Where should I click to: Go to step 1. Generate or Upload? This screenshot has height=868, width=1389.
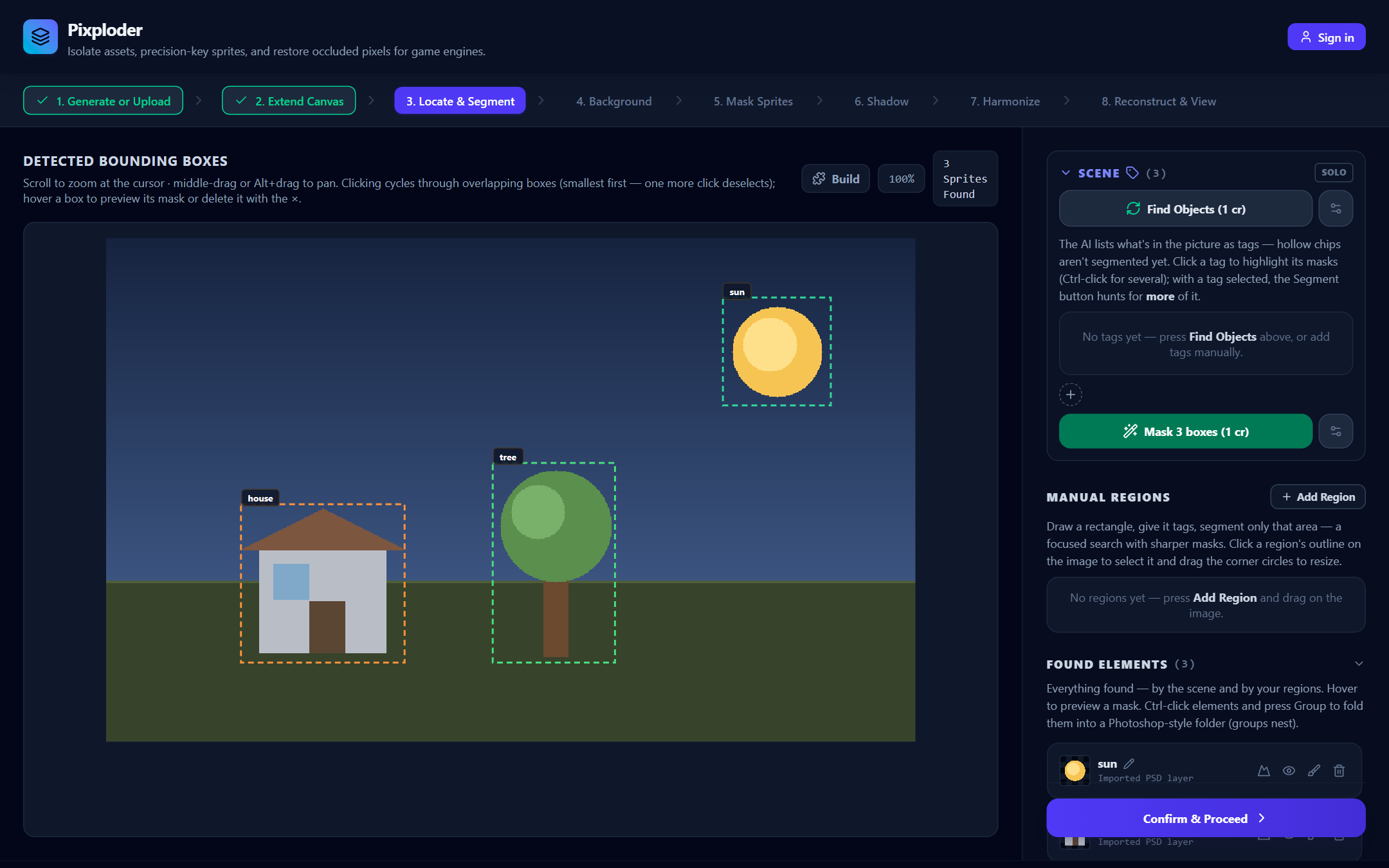pyautogui.click(x=104, y=101)
